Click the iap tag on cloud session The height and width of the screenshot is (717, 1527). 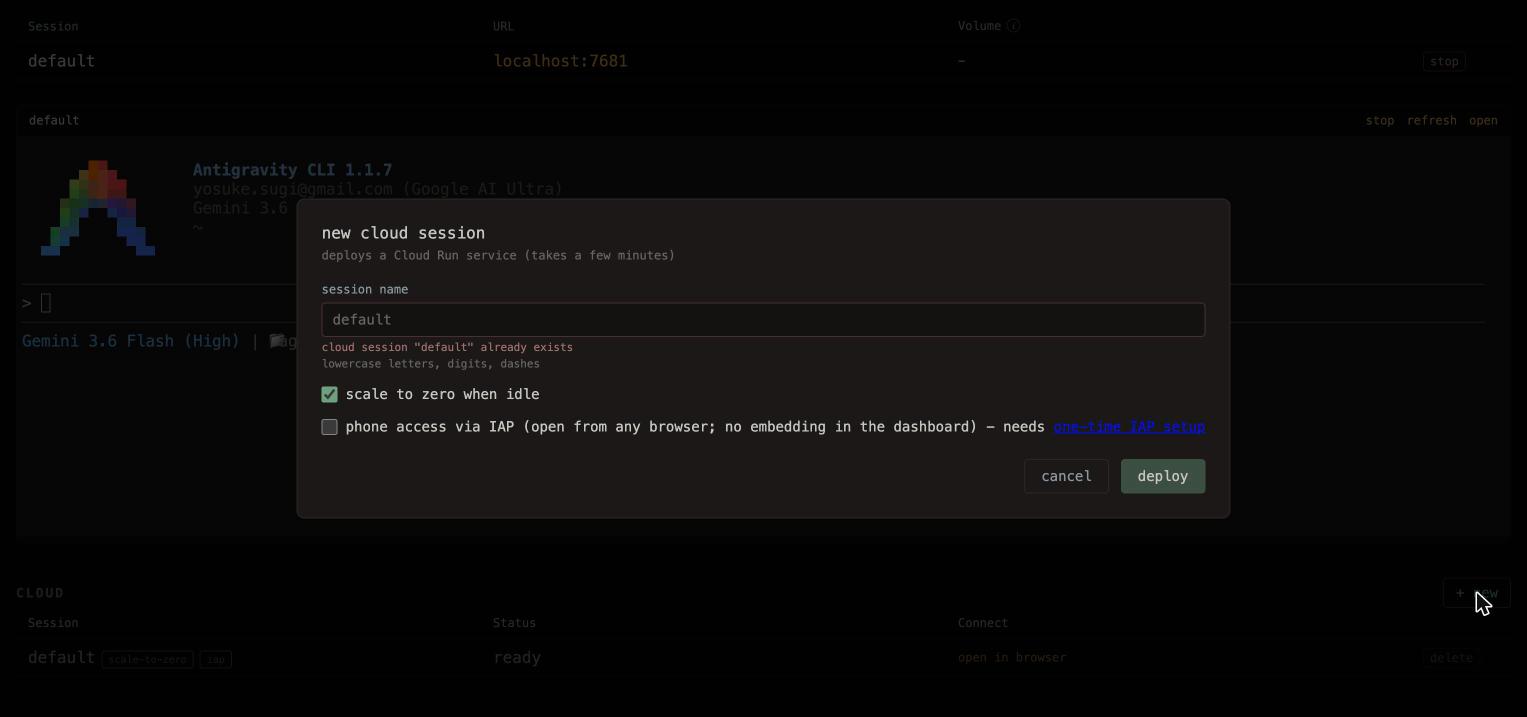pyautogui.click(x=216, y=659)
